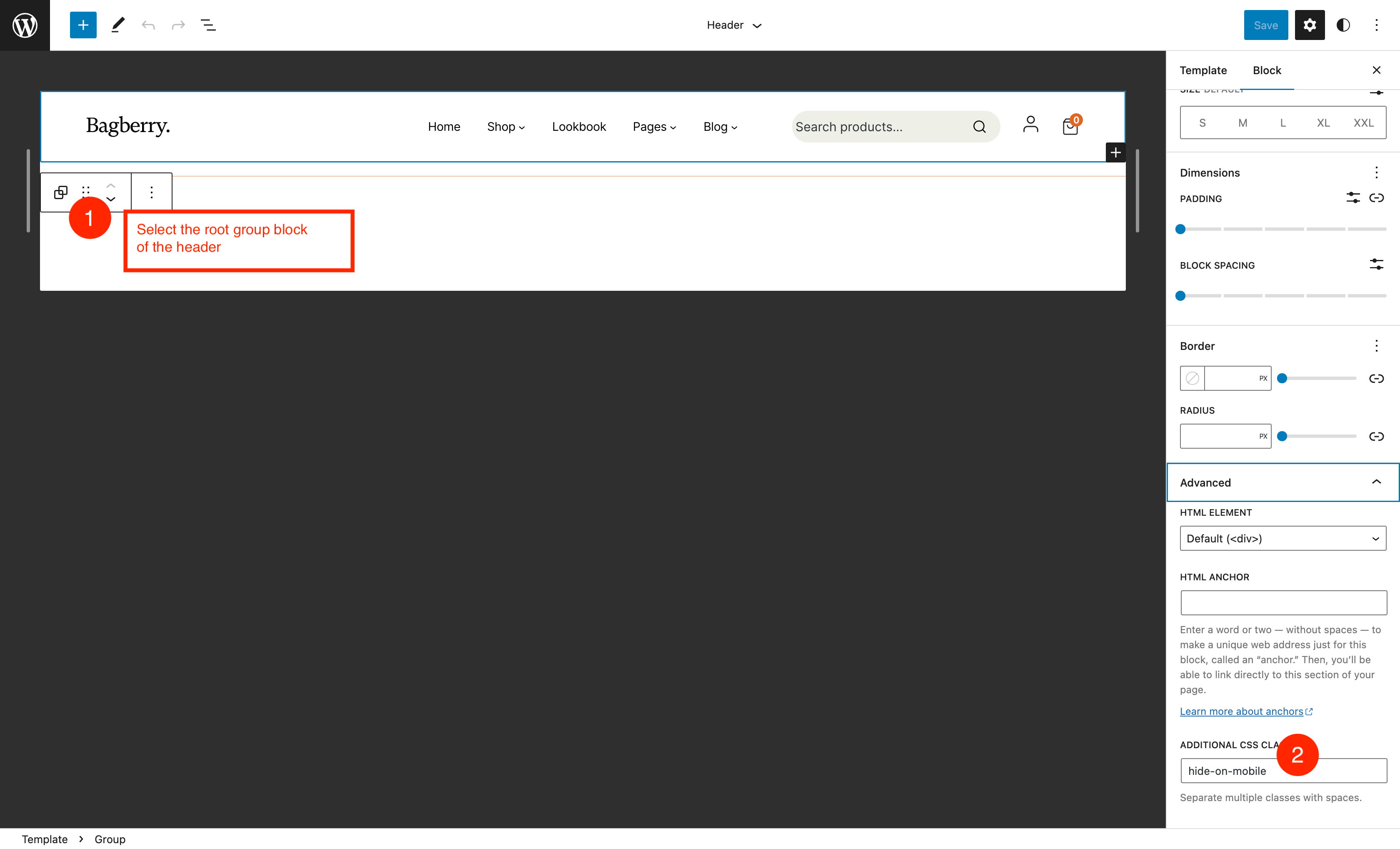Click the border width slider handle

coord(1282,378)
